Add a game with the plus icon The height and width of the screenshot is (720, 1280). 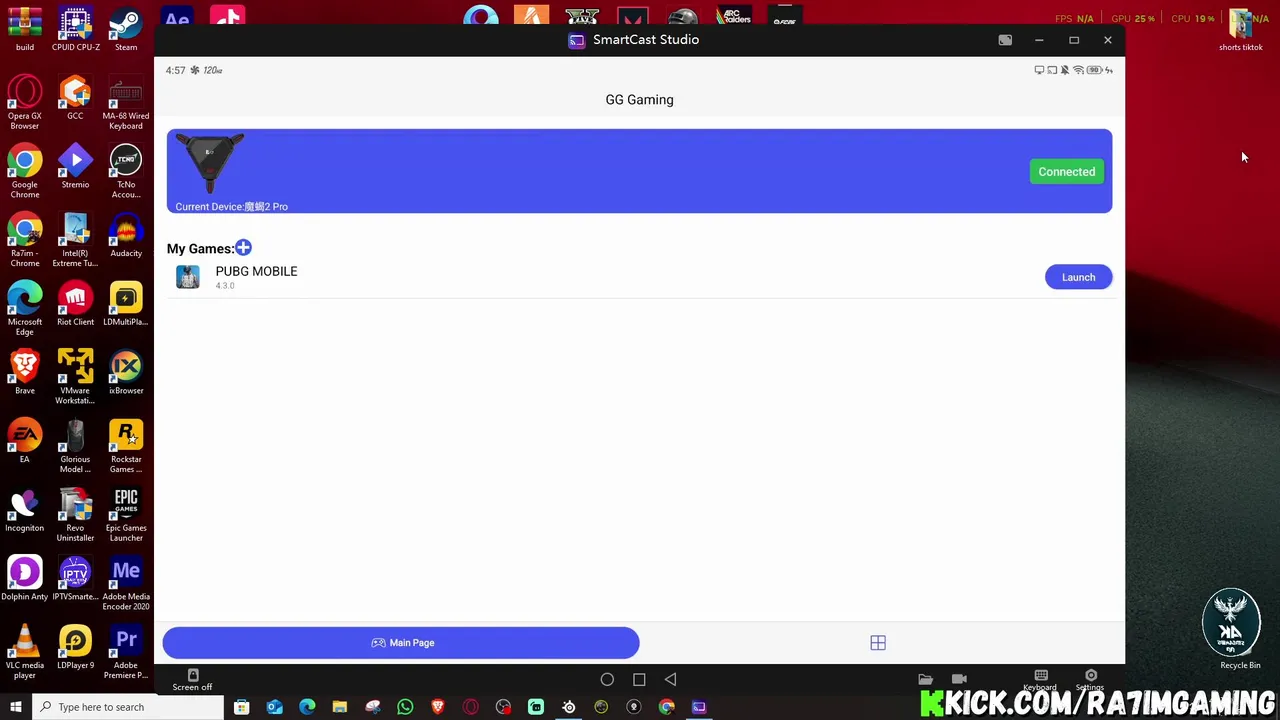243,248
